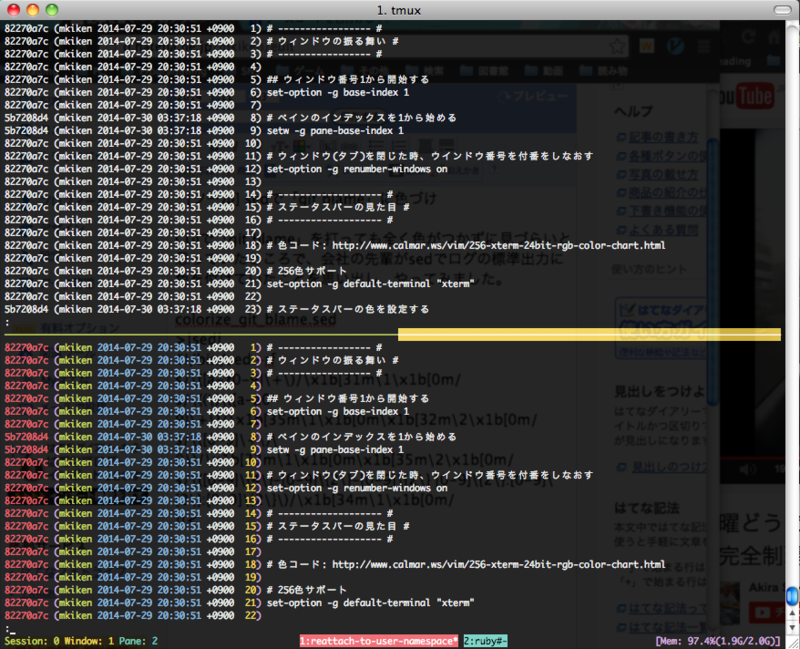The width and height of the screenshot is (800, 649).
Task: Click the command prompt ':' in the lower pane
Action: click(7, 629)
